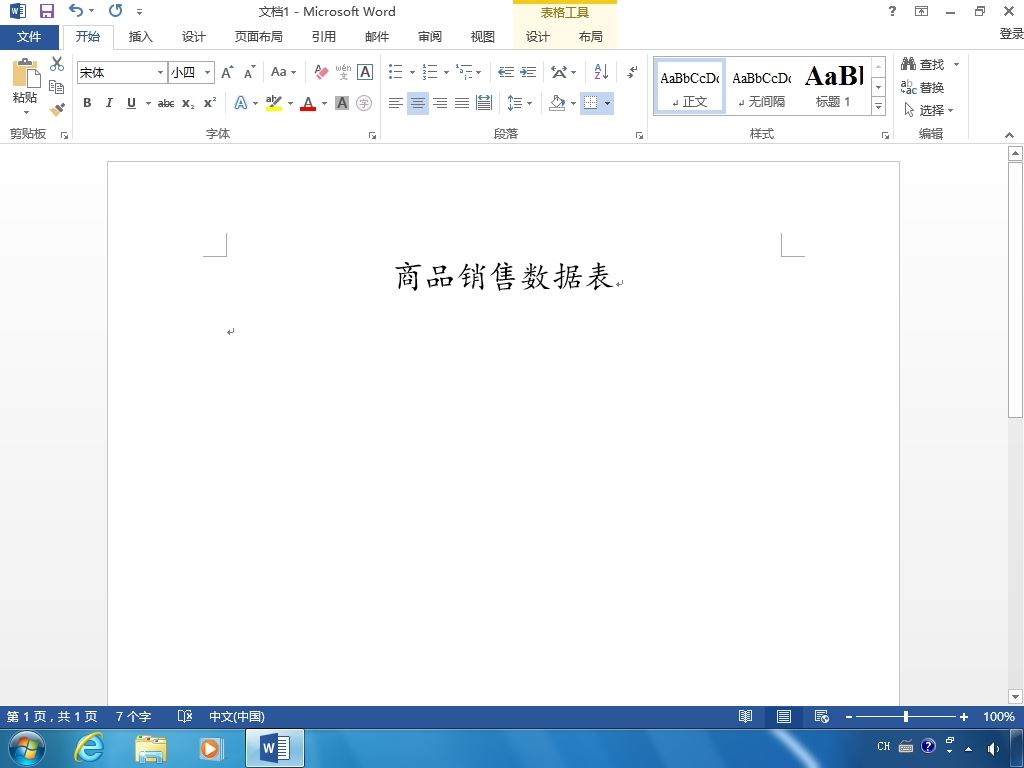Open Word Help question mark
Viewport: 1024px width, 768px height.
892,11
